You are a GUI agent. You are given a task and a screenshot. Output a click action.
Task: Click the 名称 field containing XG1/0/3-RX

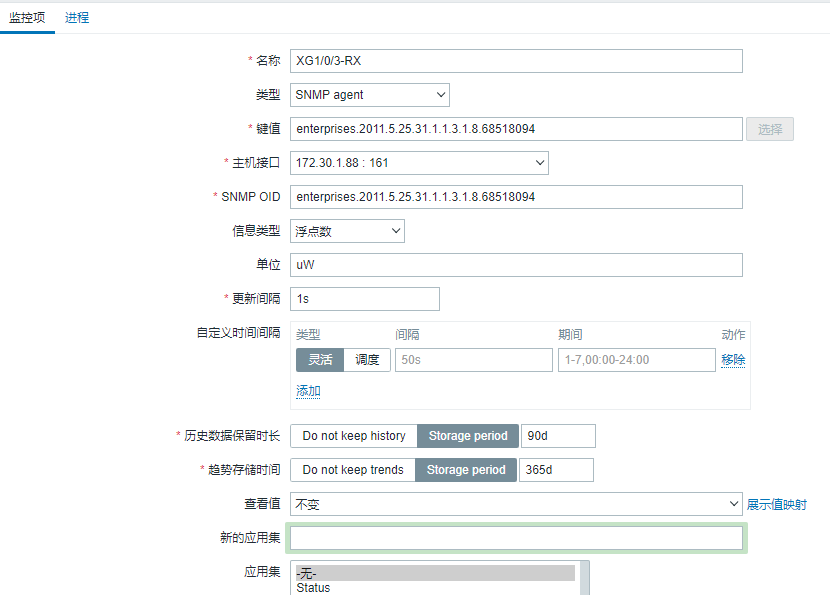click(x=516, y=61)
